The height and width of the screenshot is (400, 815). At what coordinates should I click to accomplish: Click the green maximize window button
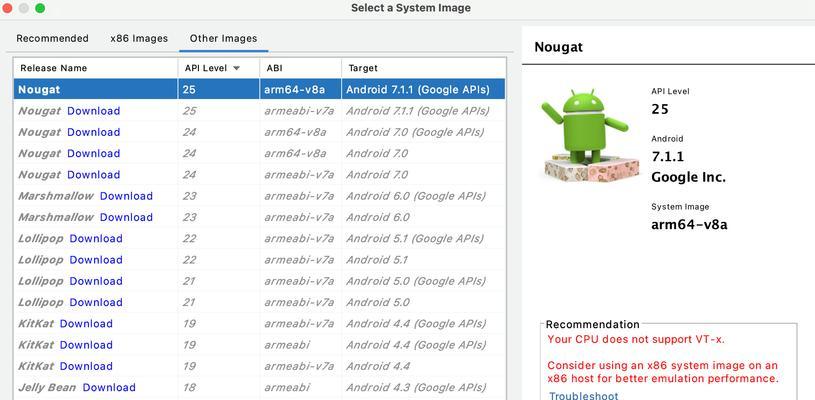40,8
